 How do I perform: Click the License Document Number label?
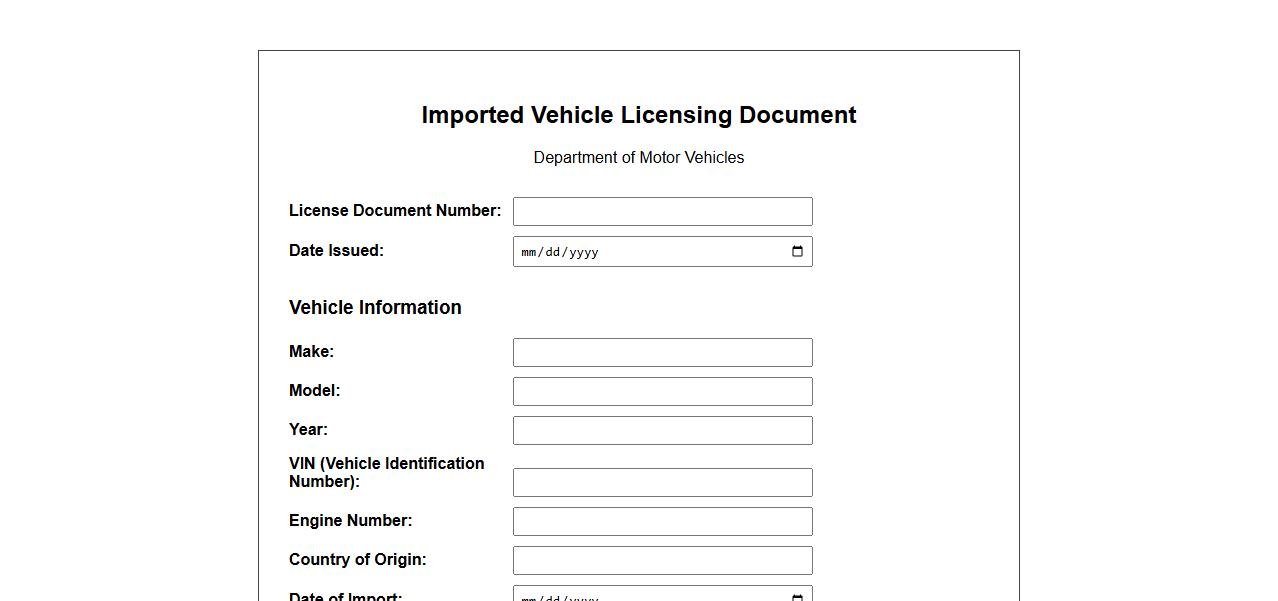click(x=395, y=211)
